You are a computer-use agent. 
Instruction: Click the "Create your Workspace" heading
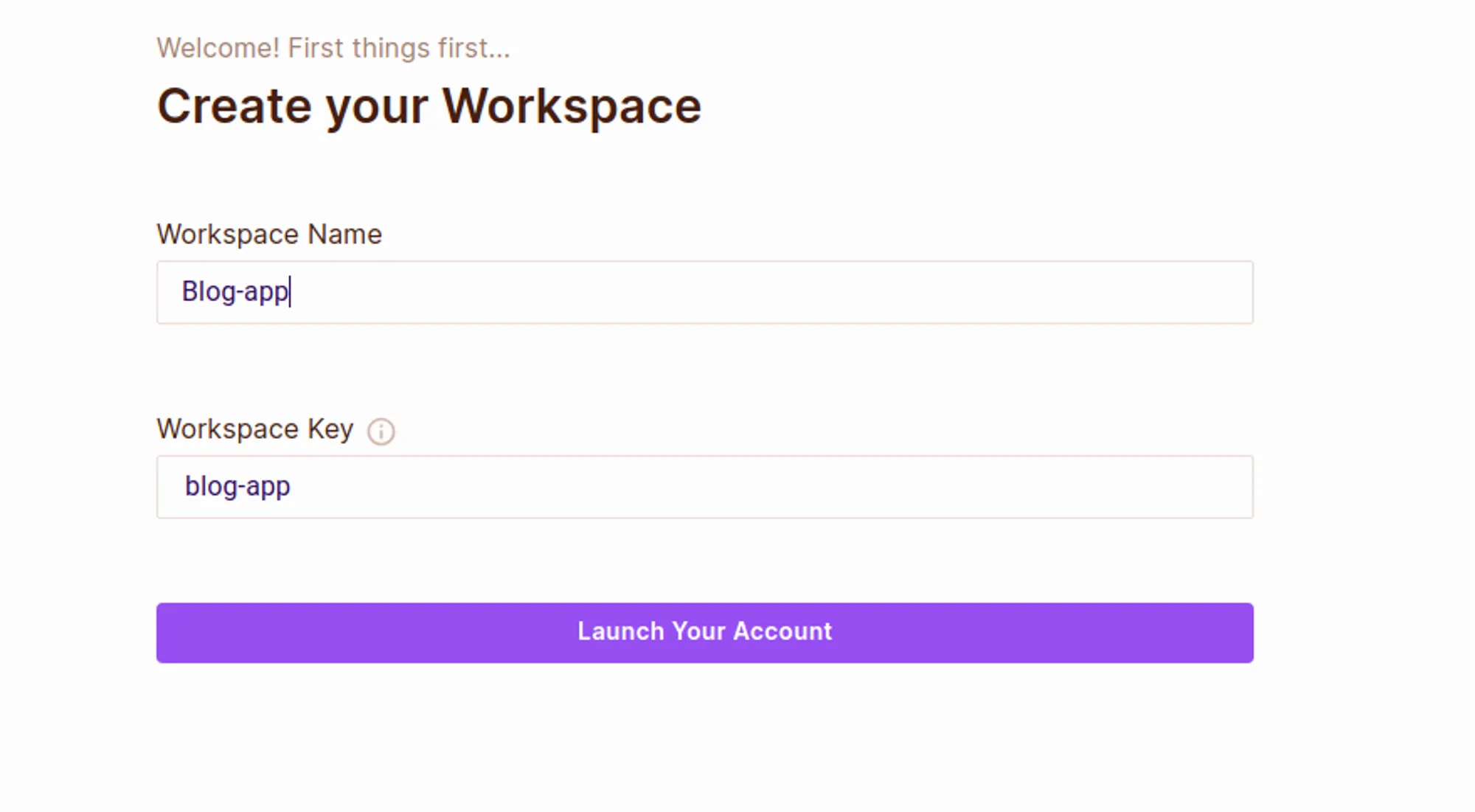tap(428, 106)
